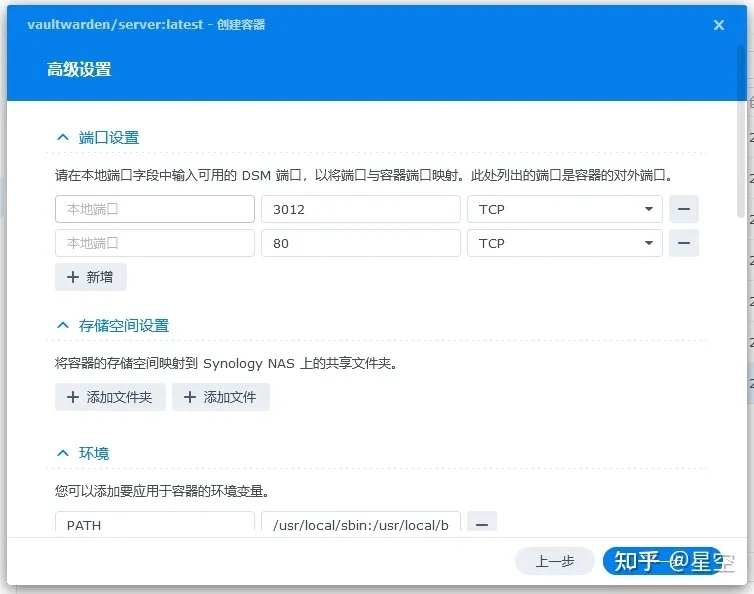The width and height of the screenshot is (754, 594).
Task: Click the PATH variable name field
Action: click(155, 524)
